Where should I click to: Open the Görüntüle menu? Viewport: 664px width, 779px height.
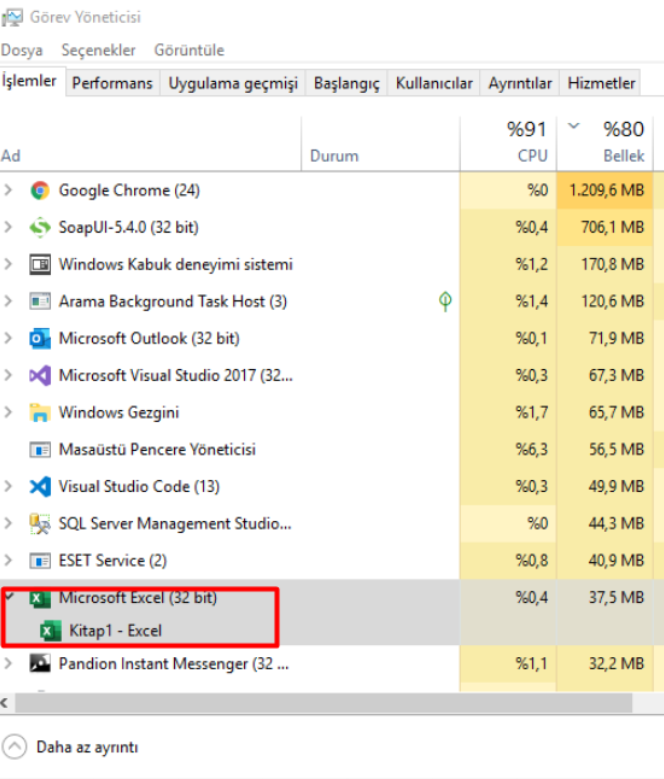pyautogui.click(x=189, y=50)
